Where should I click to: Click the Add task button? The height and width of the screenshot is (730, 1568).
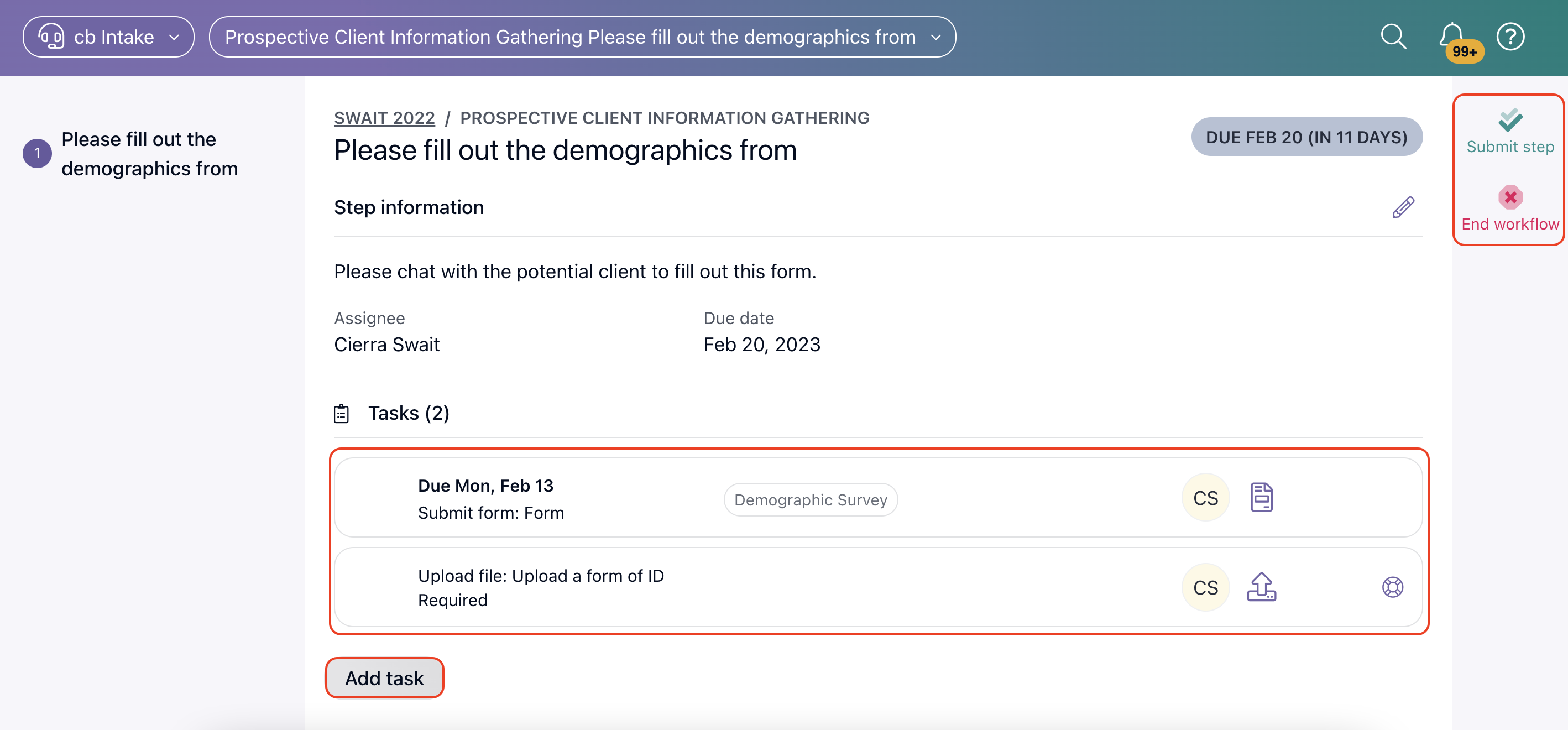point(384,677)
